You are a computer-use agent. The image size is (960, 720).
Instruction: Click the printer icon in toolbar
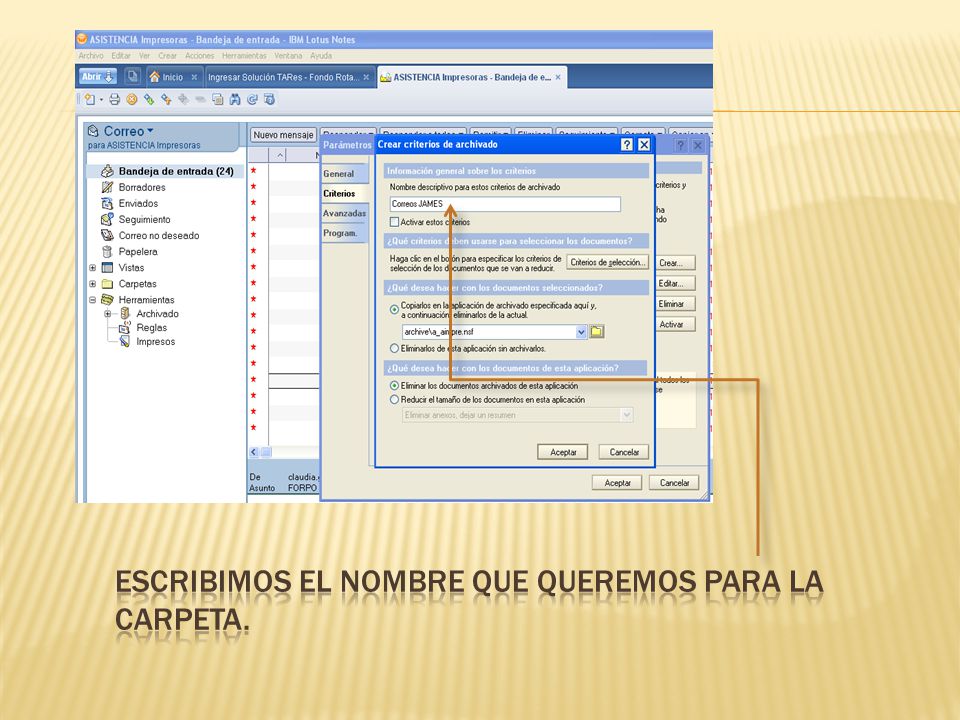pyautogui.click(x=114, y=99)
